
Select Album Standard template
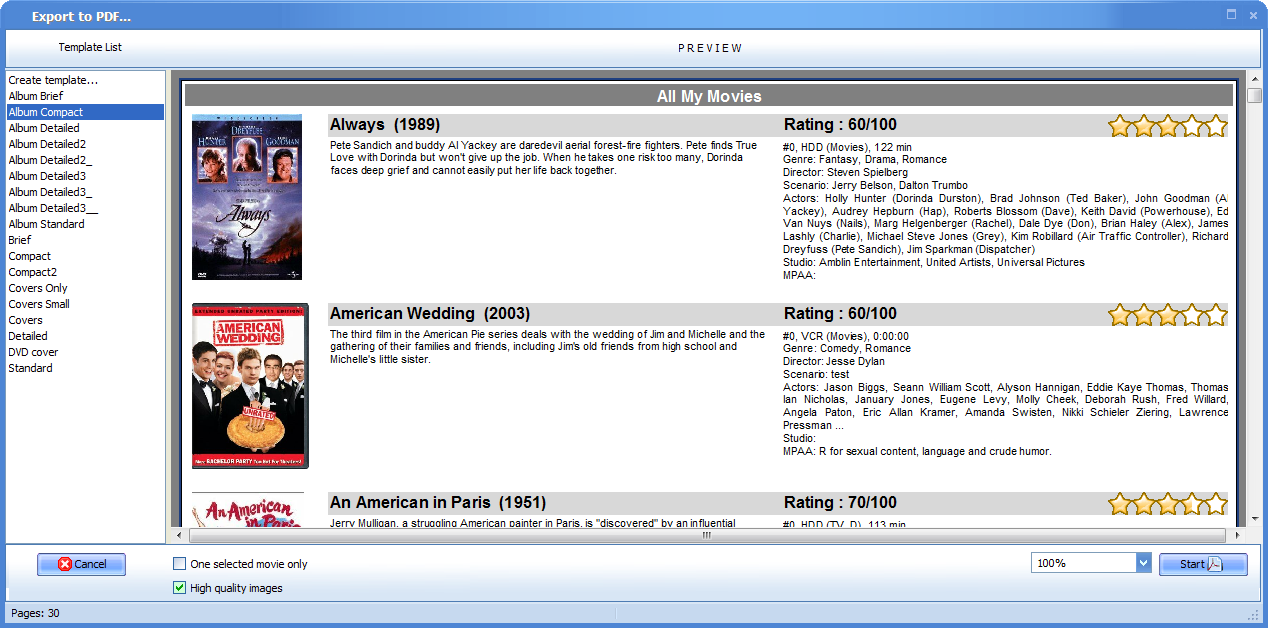click(x=85, y=224)
